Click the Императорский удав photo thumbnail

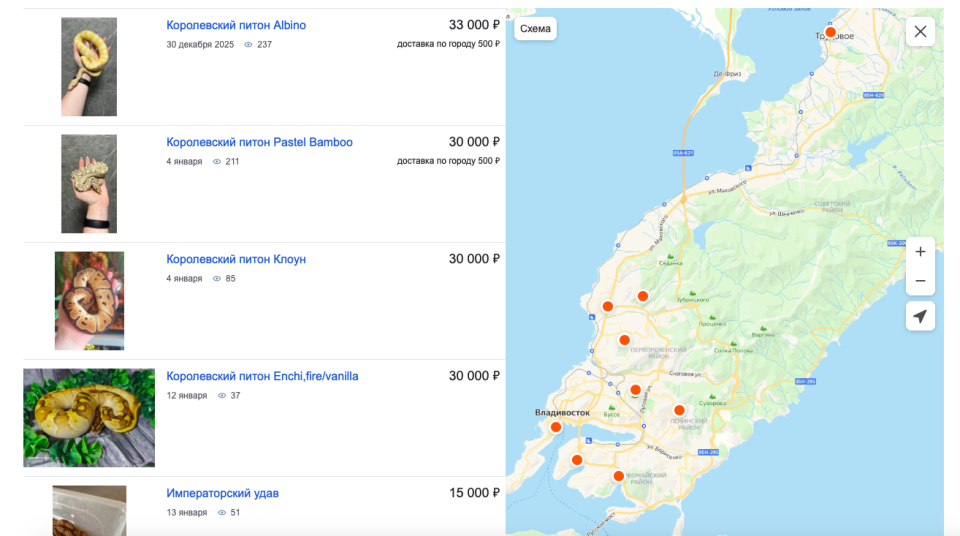tap(89, 510)
